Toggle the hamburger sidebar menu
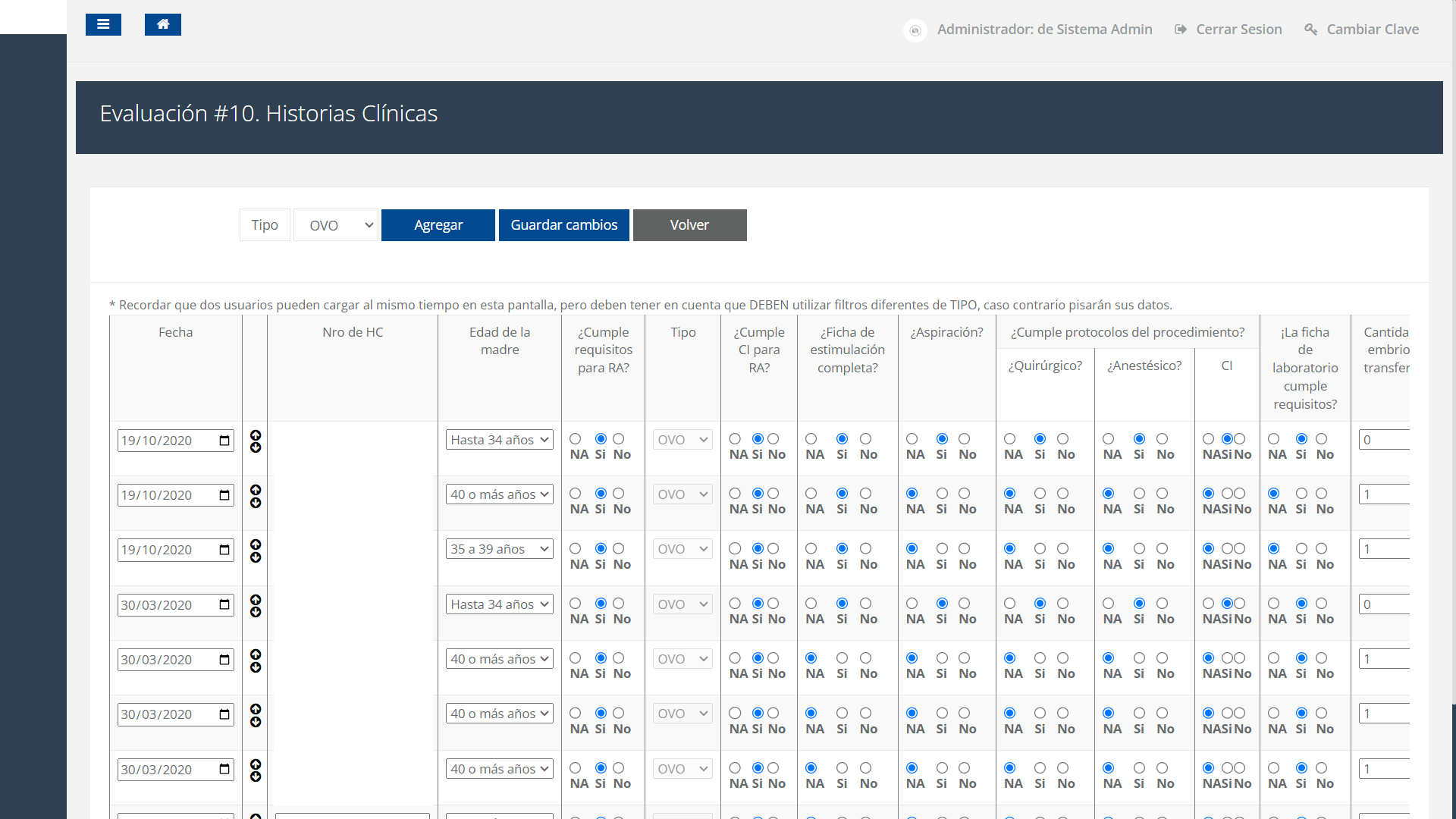 (x=103, y=24)
